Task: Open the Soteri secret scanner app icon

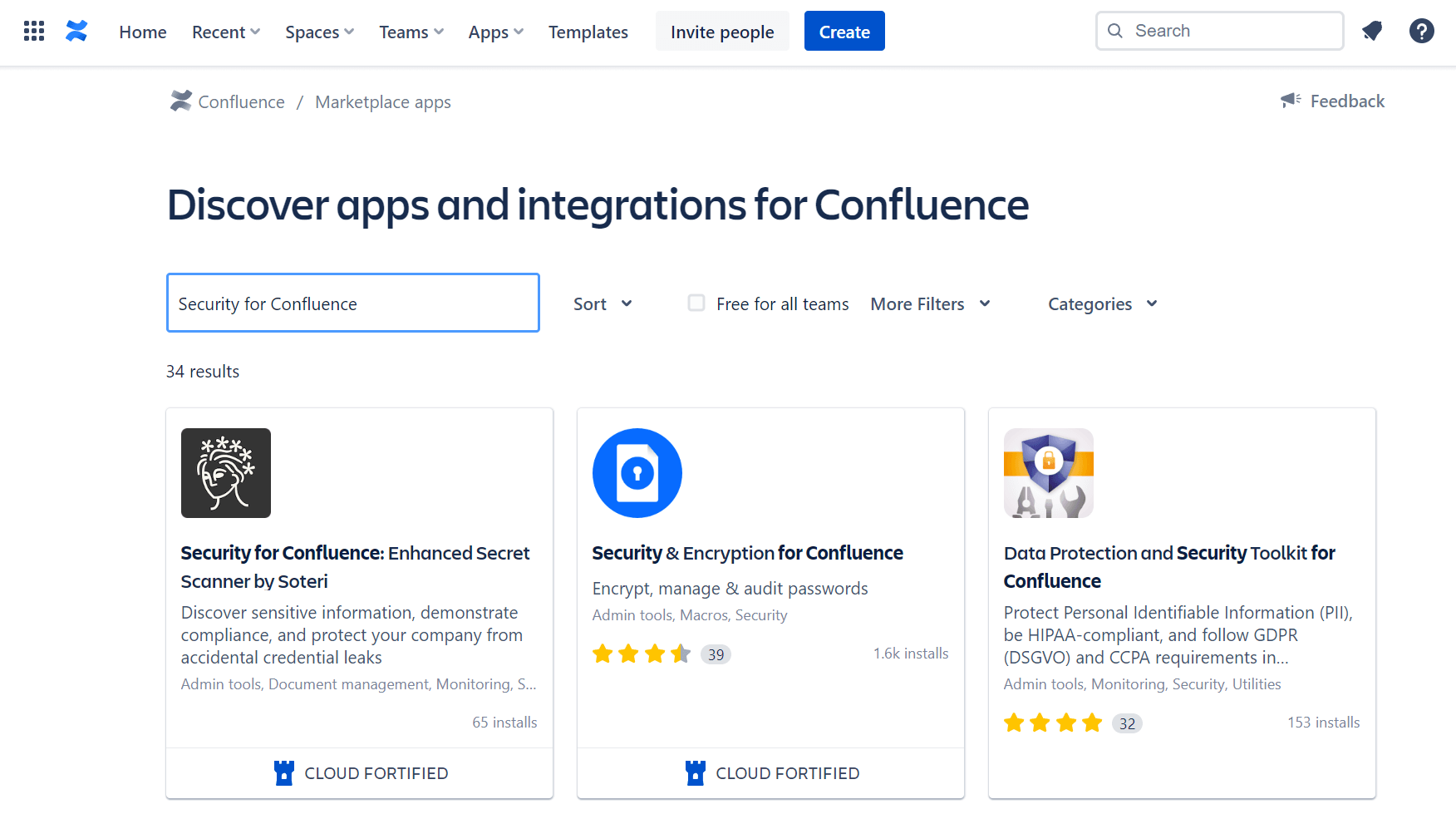Action: (226, 473)
